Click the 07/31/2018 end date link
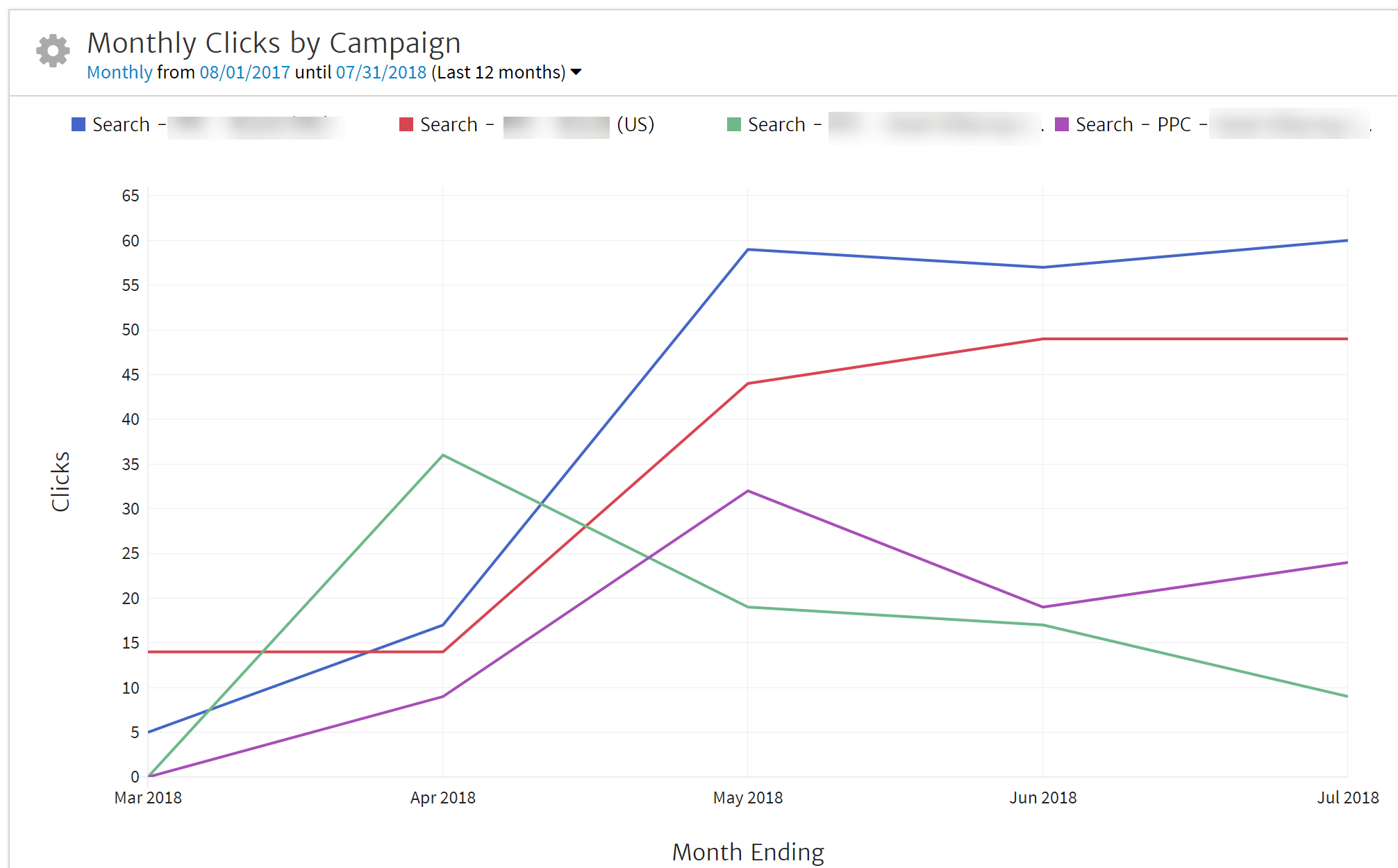1398x868 pixels. tap(381, 72)
